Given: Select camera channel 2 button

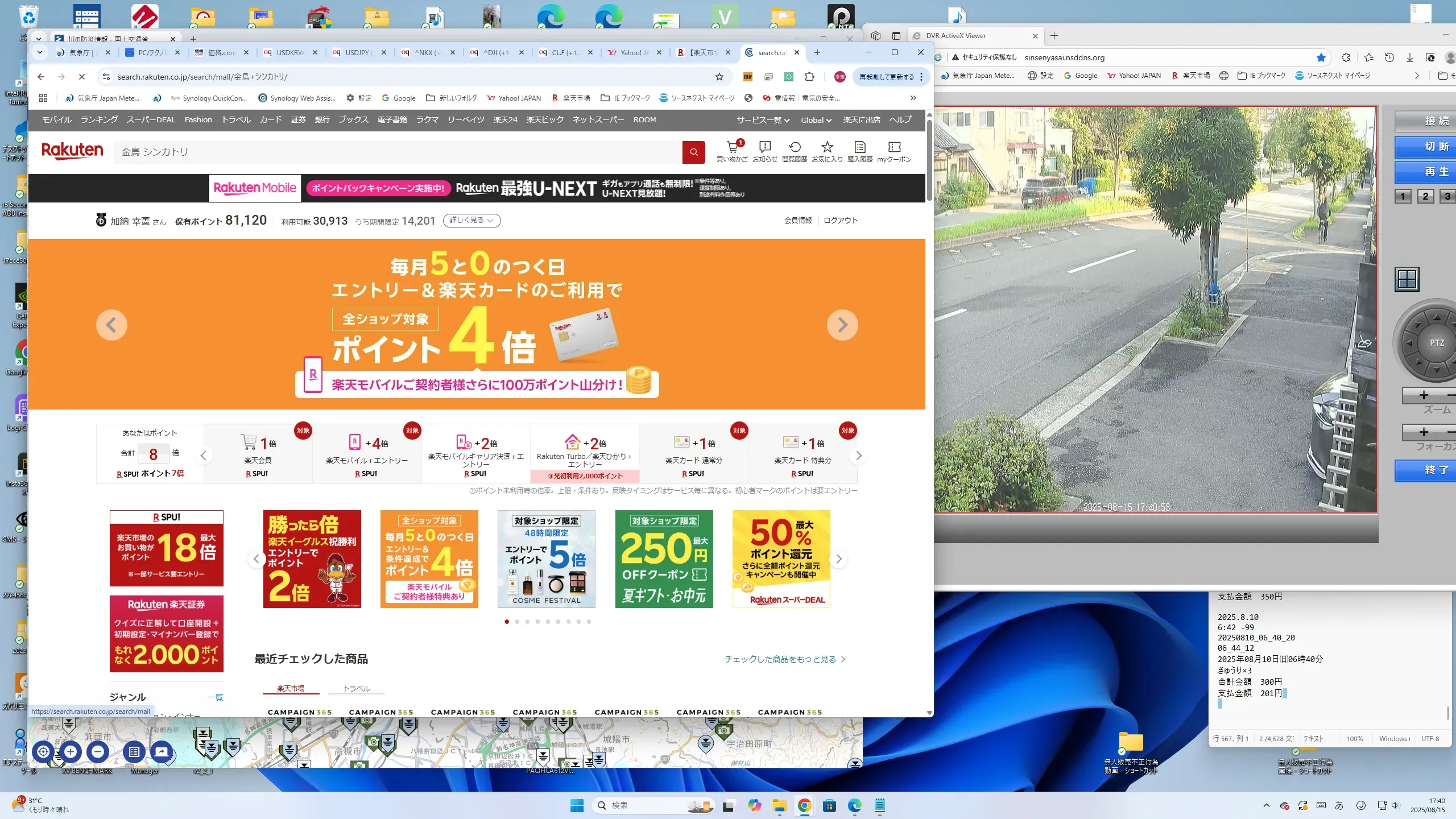Looking at the screenshot, I should (x=1425, y=196).
